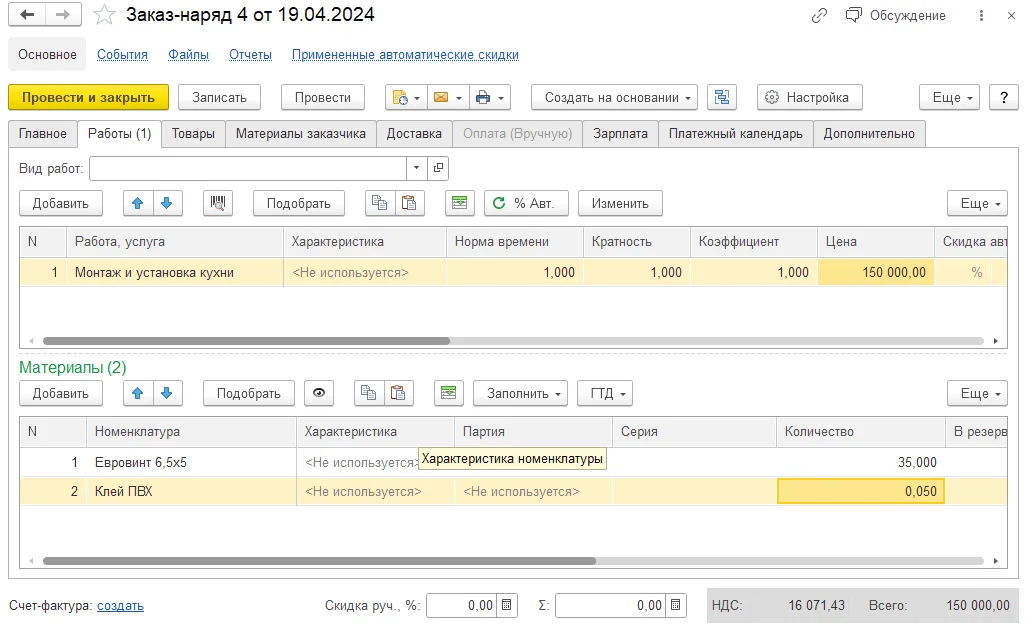Click the % Авт. button
Viewport: 1031px width, 631px height.
click(527, 203)
